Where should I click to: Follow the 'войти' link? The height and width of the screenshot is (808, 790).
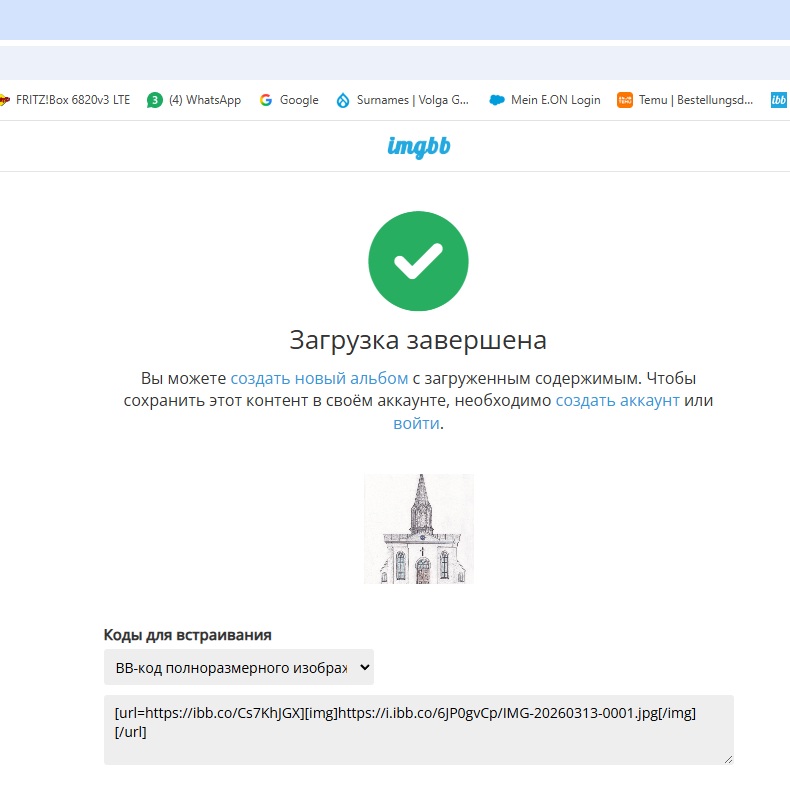click(416, 423)
